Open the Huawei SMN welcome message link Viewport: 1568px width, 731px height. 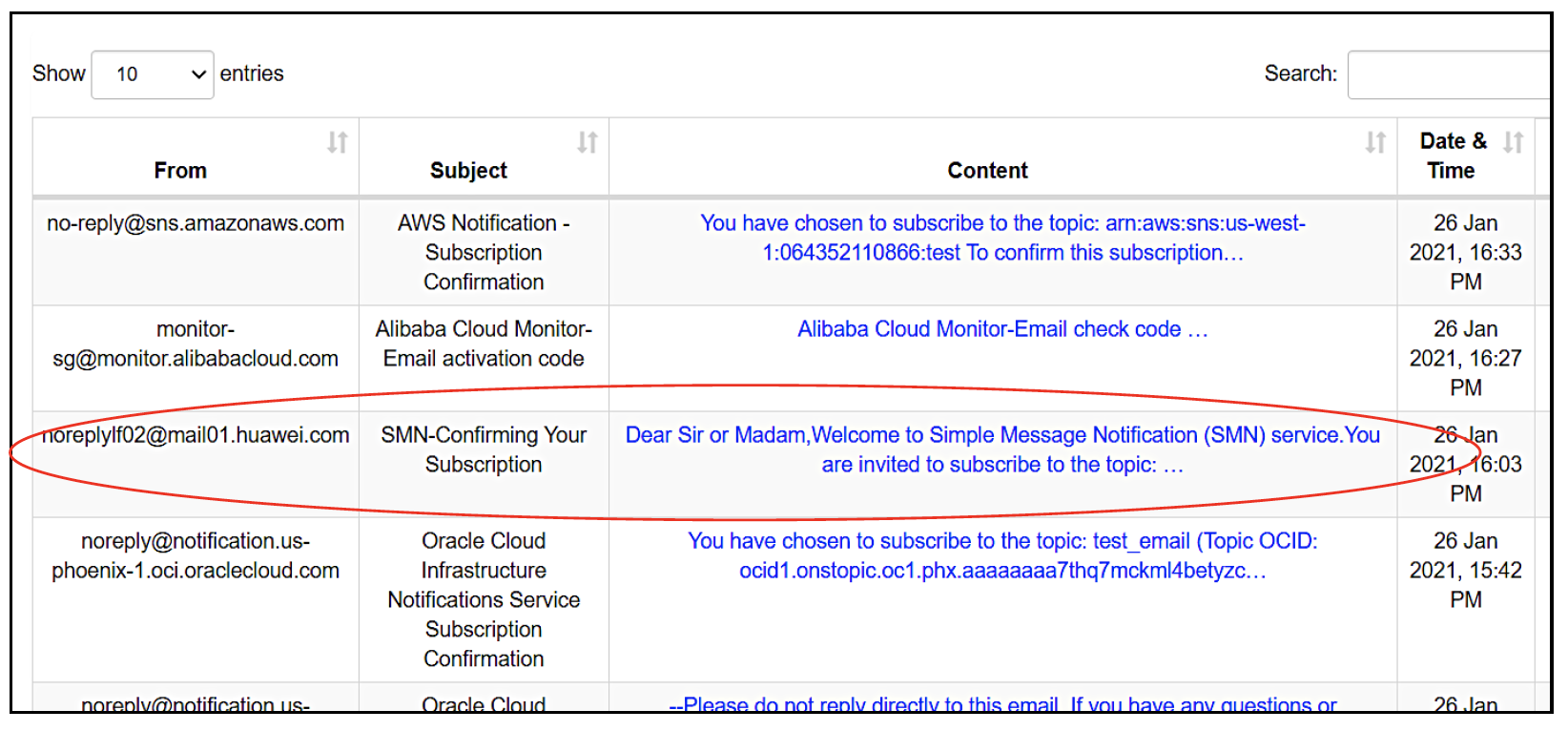(1002, 449)
